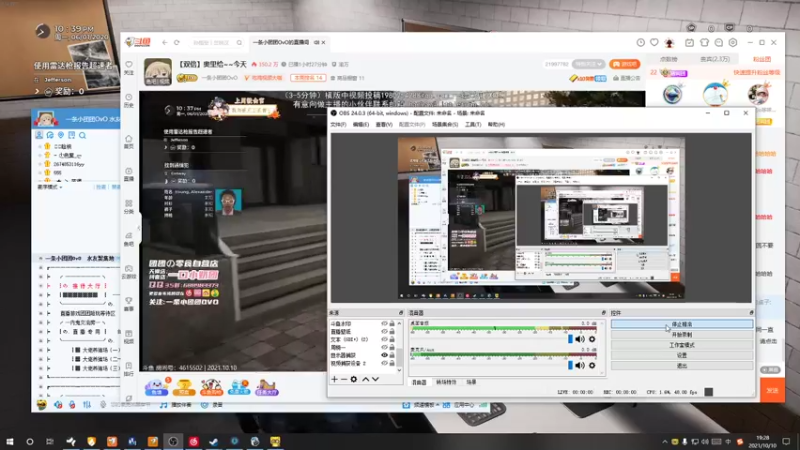Open 自由模式 mode dropdown in chat window
Image resolution: width=800 pixels, height=450 pixels.
tap(49, 187)
